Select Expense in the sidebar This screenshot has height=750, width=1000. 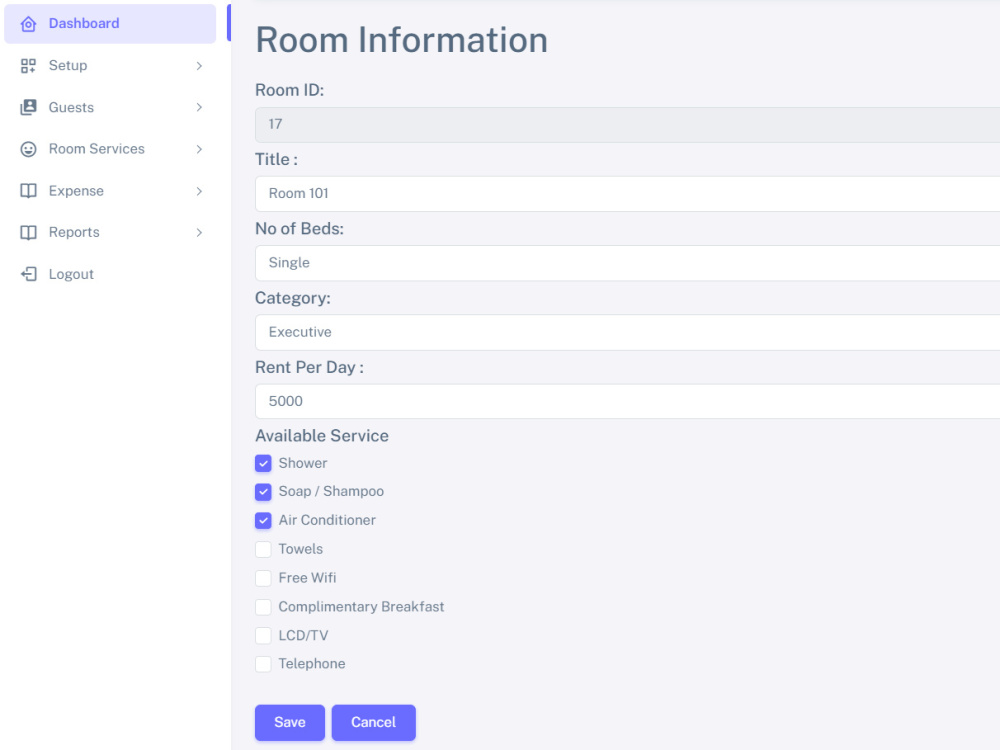coord(110,191)
